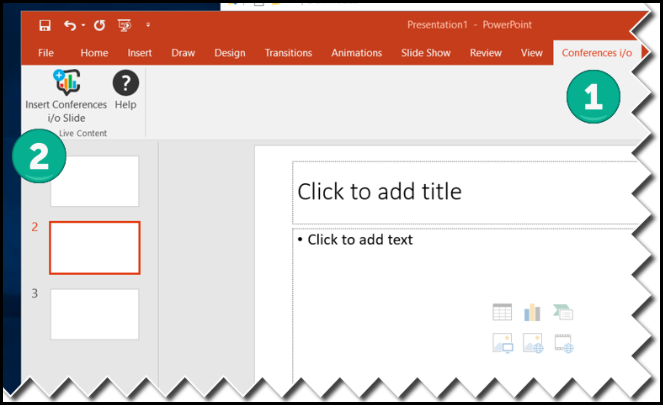663x405 pixels.
Task: Click the Save icon in quick access toolbar
Action: [x=45, y=25]
